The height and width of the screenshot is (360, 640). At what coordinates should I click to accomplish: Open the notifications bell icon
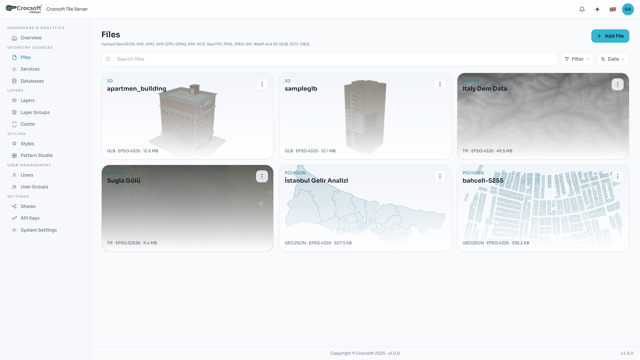coord(582,9)
